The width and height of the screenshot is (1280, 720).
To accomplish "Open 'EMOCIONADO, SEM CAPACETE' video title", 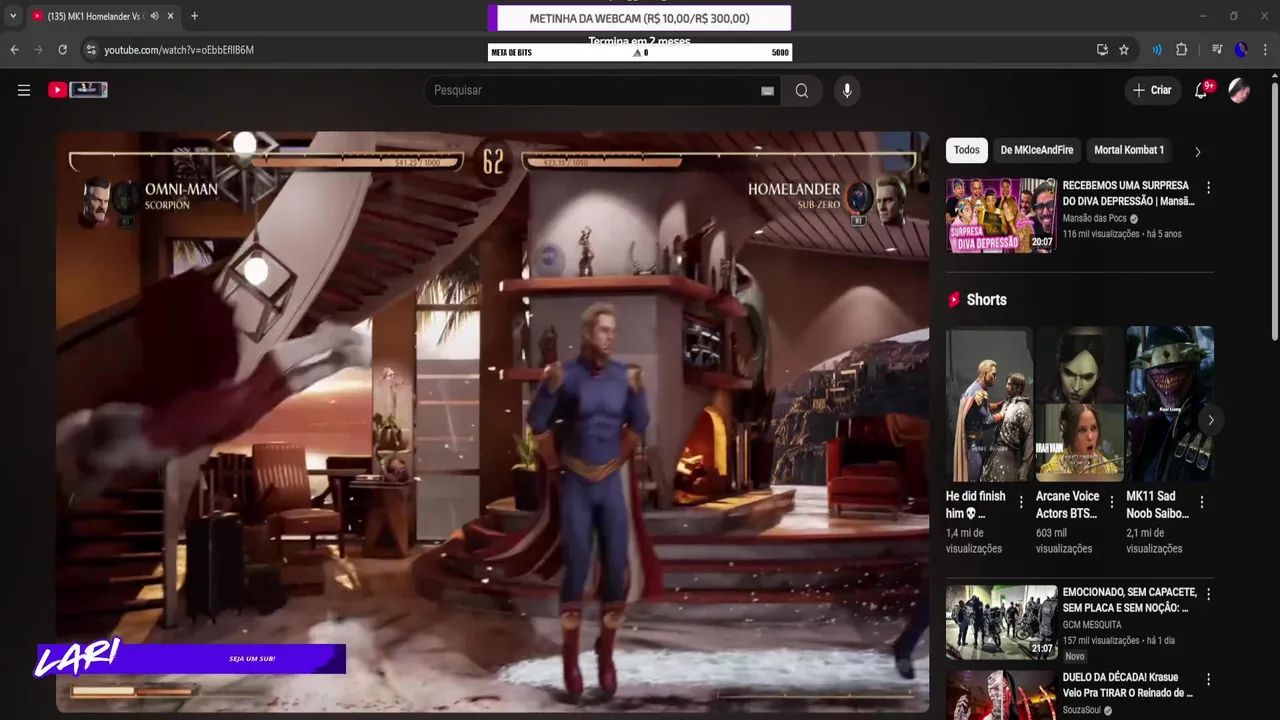I will coord(1129,600).
